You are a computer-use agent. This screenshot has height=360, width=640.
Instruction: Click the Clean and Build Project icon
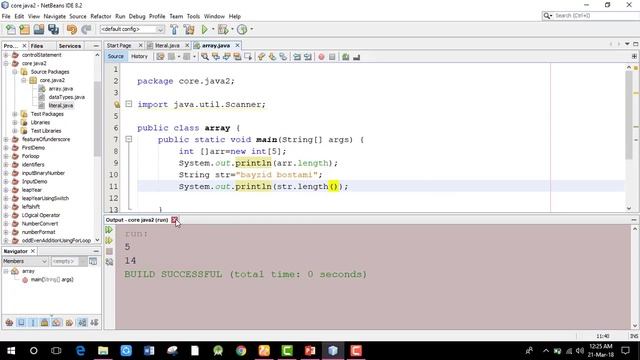pyautogui.click(x=189, y=29)
